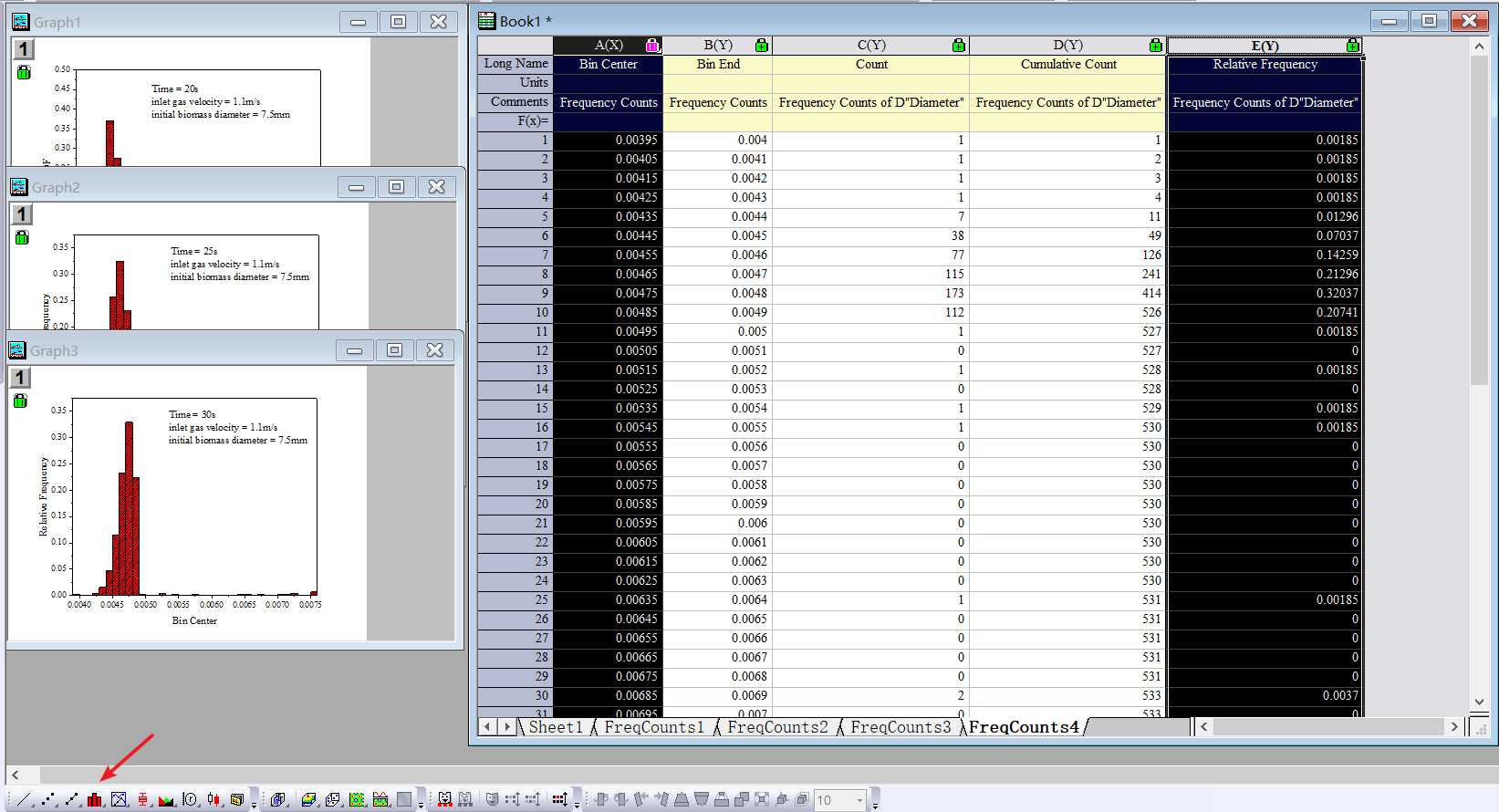
Task: Switch to the FreqCounts1 sheet tab
Action: pyautogui.click(x=654, y=727)
